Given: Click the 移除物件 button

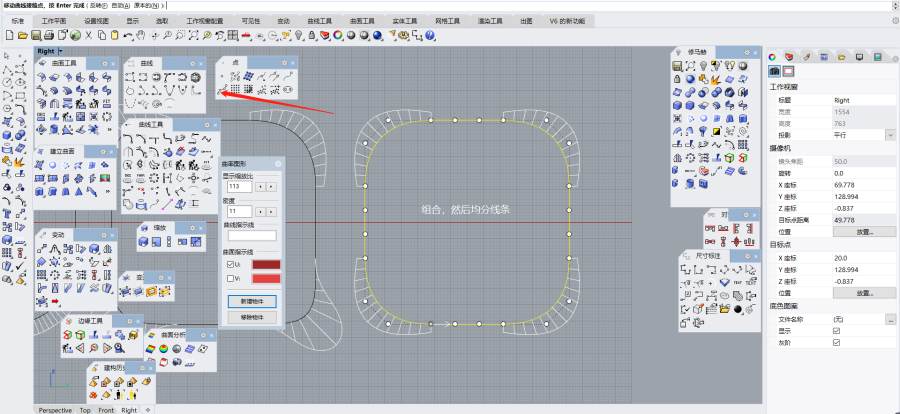Looking at the screenshot, I should tap(251, 316).
